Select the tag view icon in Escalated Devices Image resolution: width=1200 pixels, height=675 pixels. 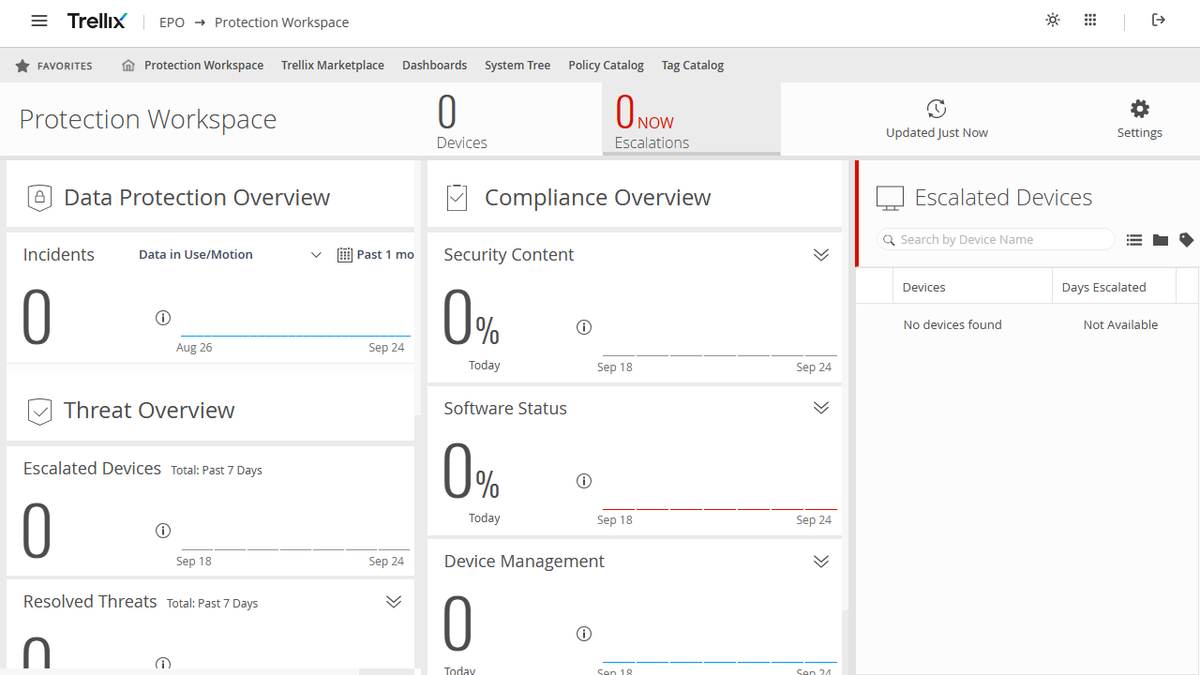[x=1188, y=239]
